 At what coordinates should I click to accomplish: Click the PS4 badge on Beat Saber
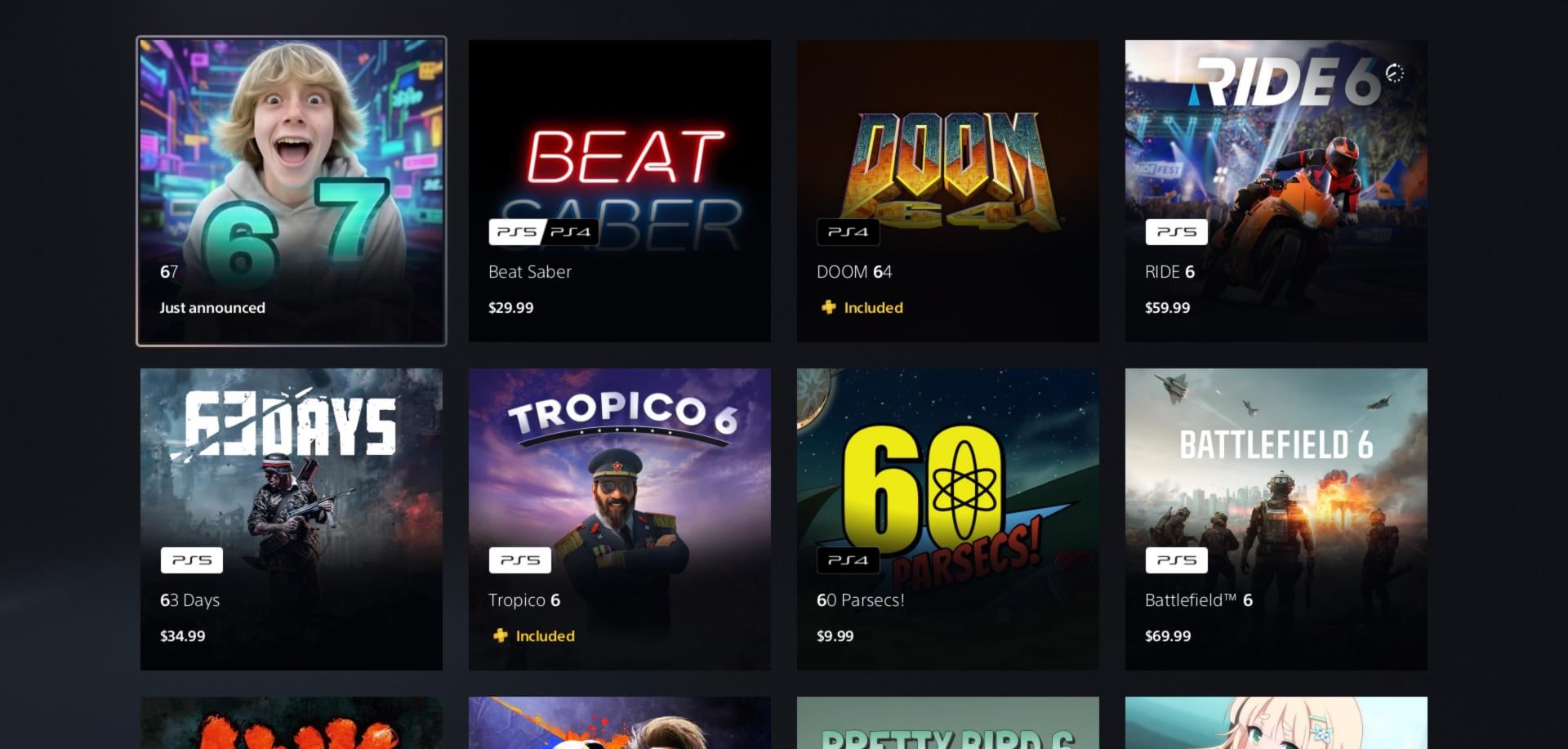[x=571, y=232]
